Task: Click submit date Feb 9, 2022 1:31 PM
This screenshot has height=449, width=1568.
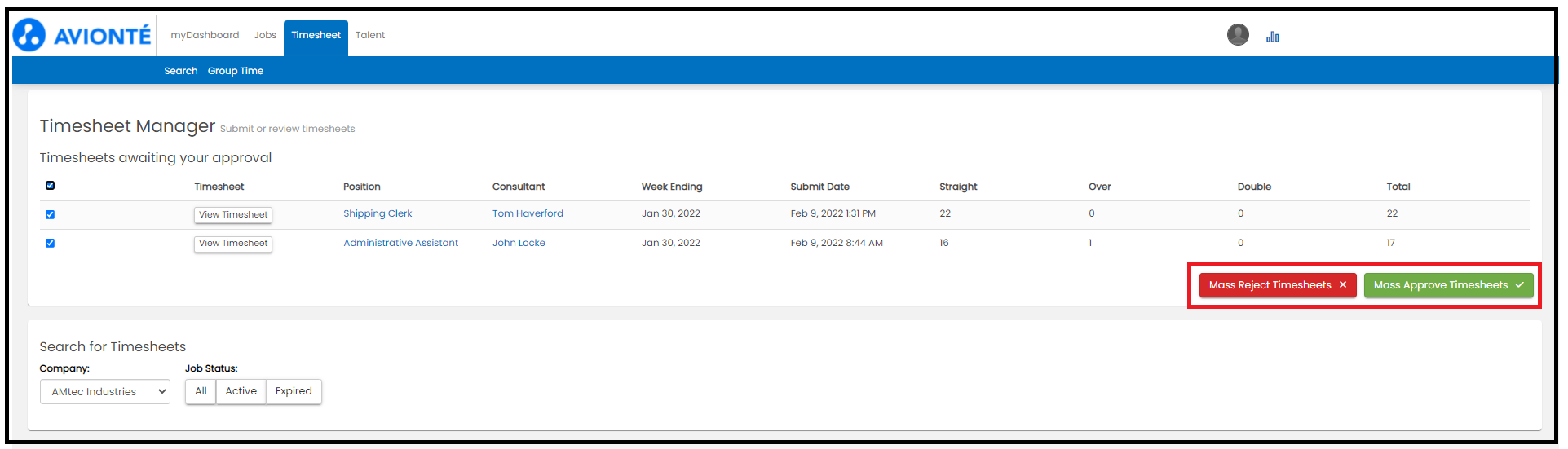Action: coord(833,213)
